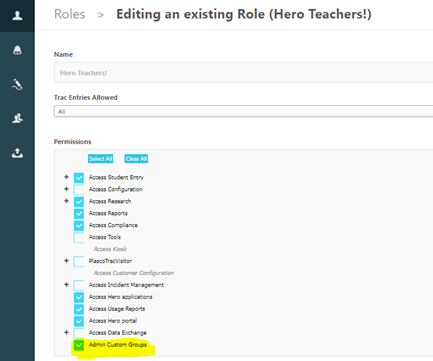The height and width of the screenshot is (361, 433).
Task: Expand the Access Research tree node
Action: click(66, 201)
